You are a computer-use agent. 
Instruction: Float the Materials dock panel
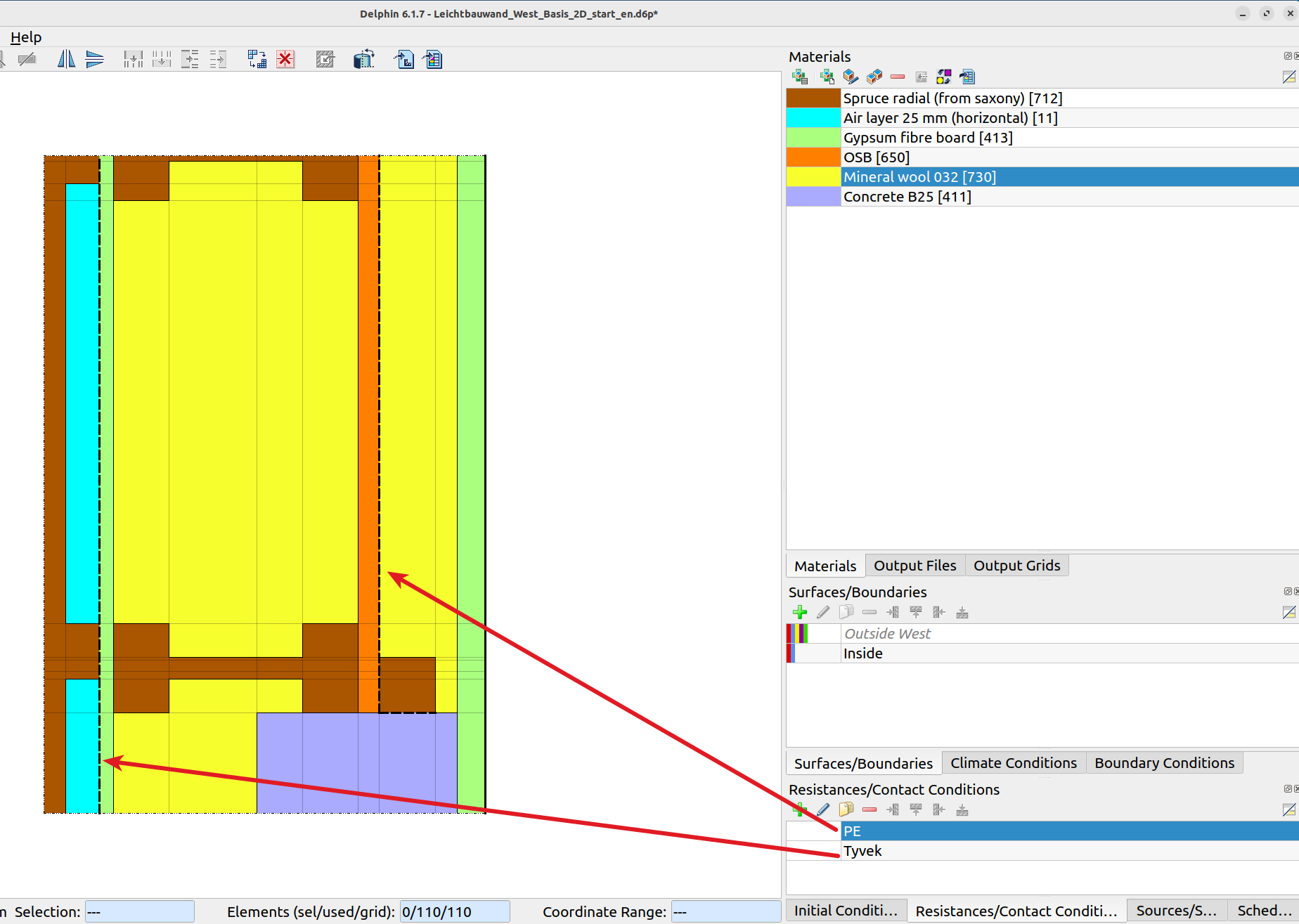pos(1288,56)
